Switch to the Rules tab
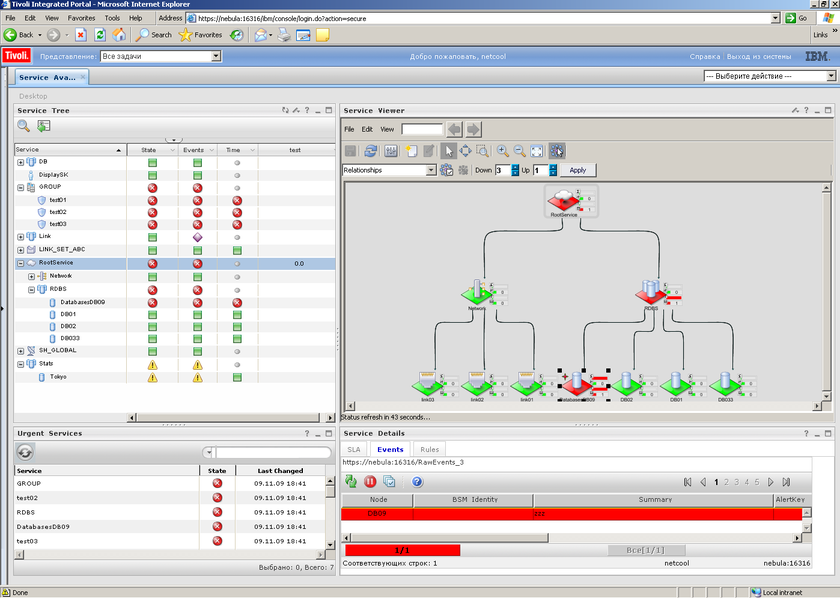Image resolution: width=840 pixels, height=598 pixels. pos(429,450)
